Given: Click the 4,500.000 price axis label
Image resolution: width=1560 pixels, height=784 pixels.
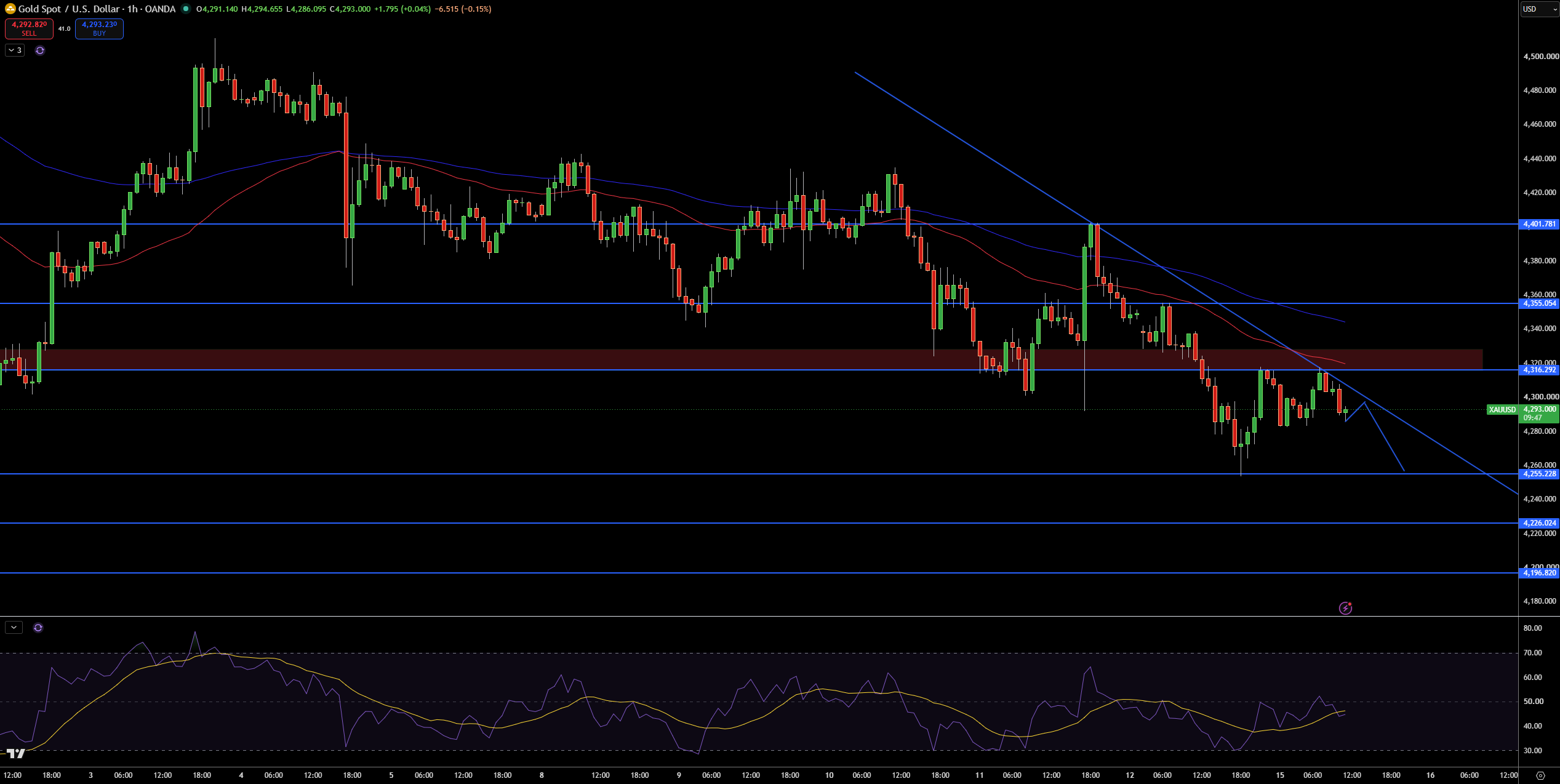Looking at the screenshot, I should tap(1541, 57).
